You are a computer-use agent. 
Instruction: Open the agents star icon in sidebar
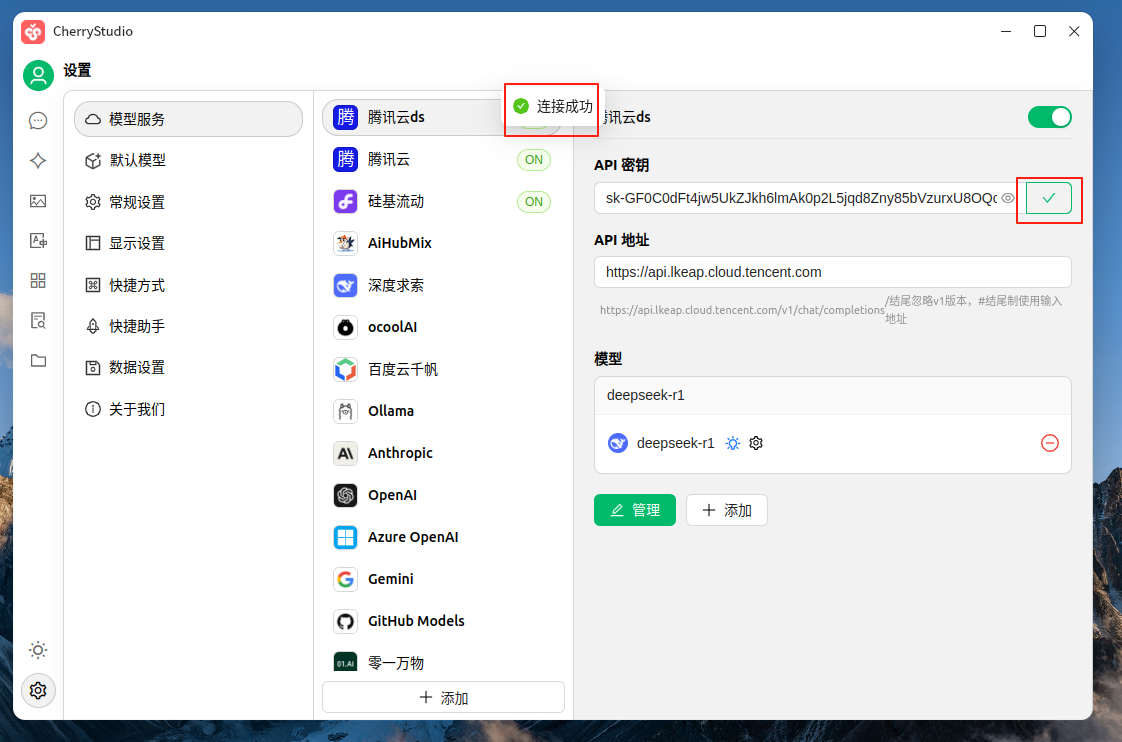[38, 161]
